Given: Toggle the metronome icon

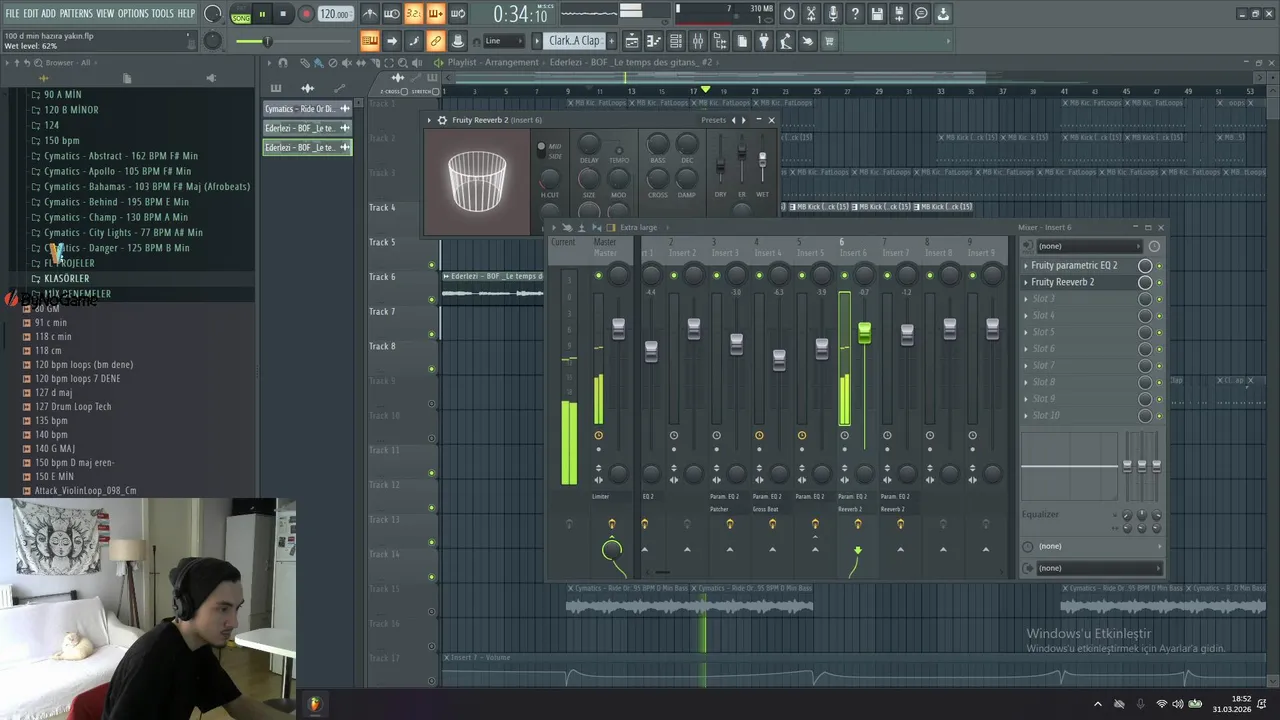Looking at the screenshot, I should pyautogui.click(x=370, y=14).
